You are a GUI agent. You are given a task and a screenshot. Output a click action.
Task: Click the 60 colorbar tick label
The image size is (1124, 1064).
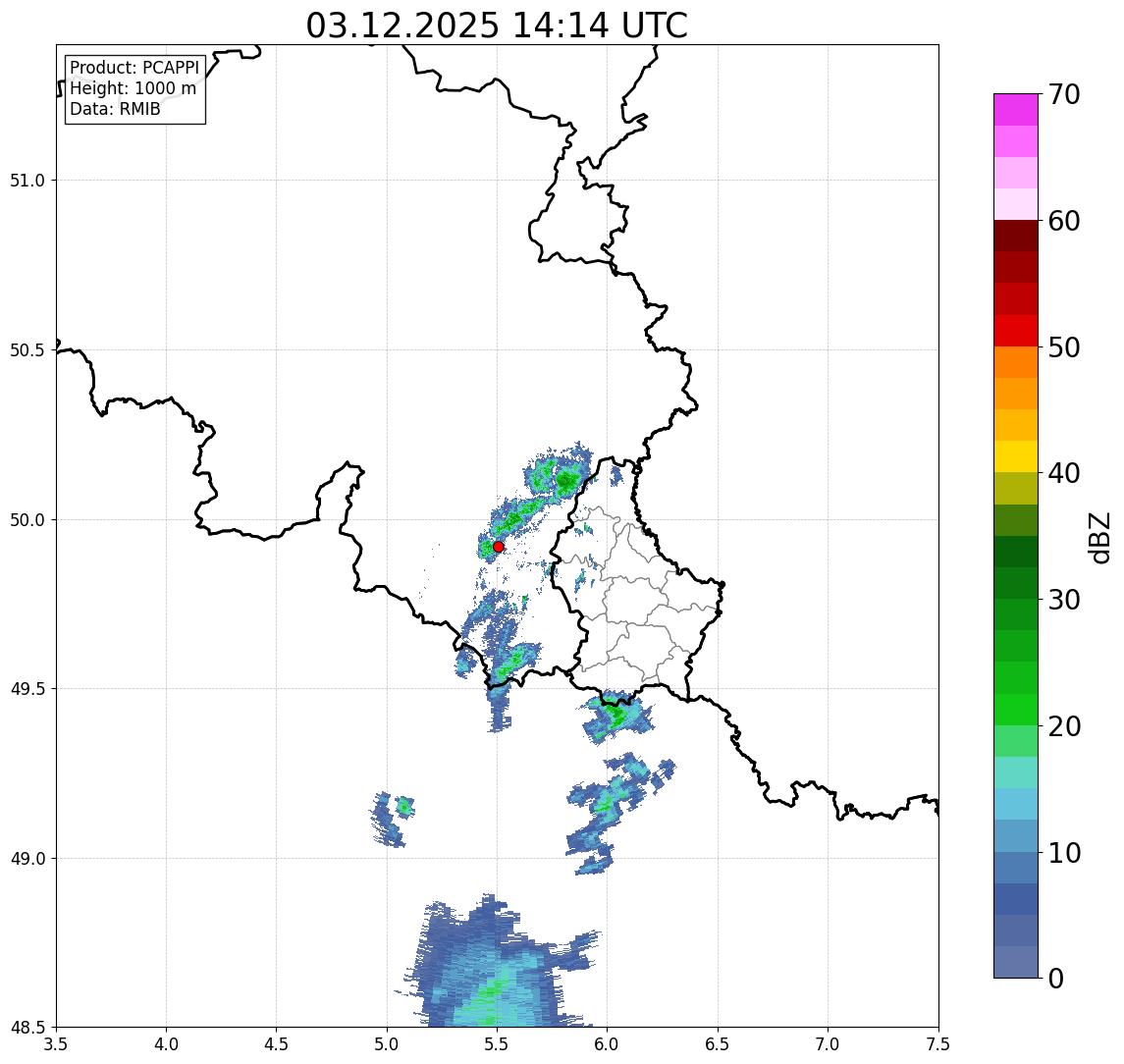pyautogui.click(x=1064, y=222)
